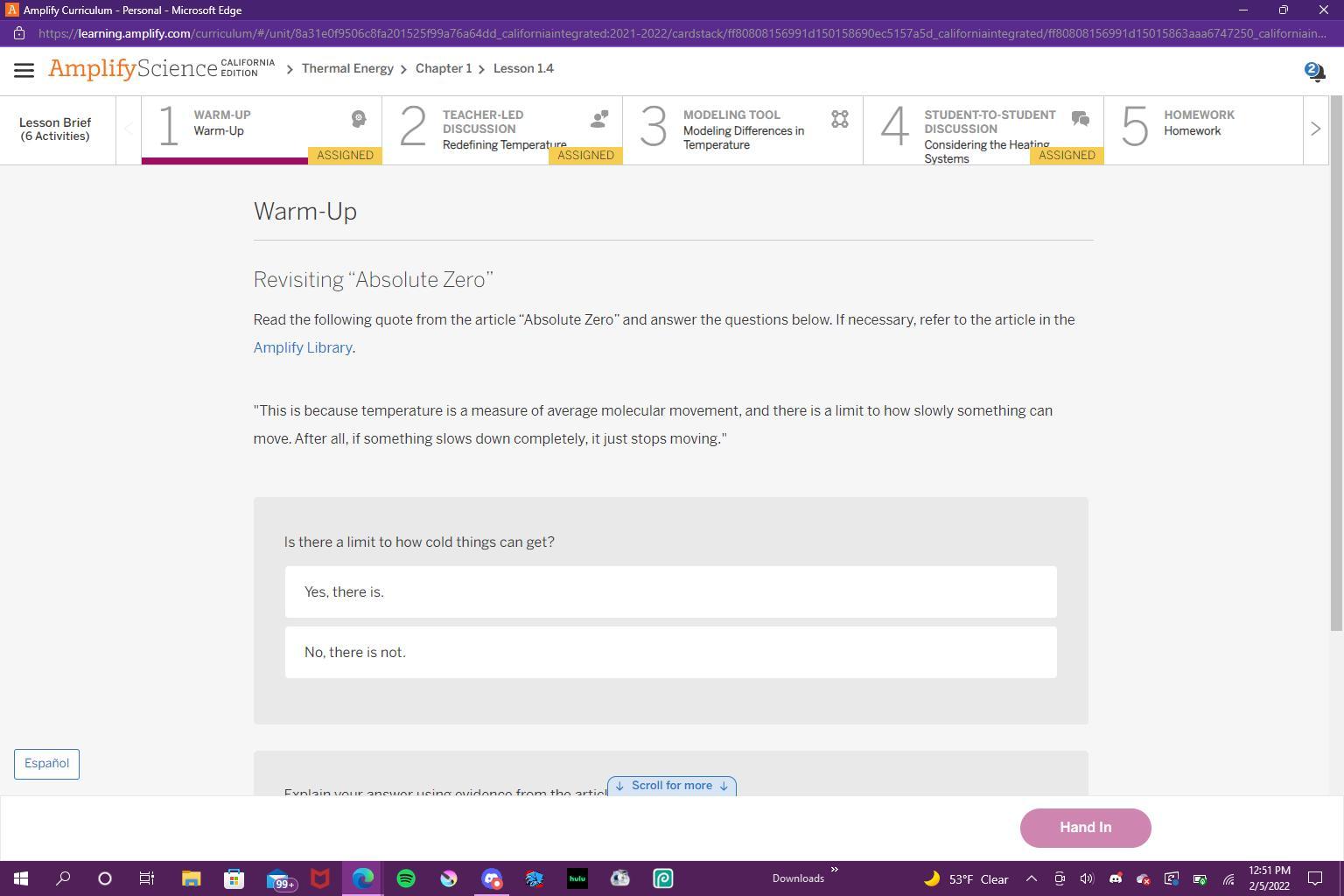Open the Windows Start menu
Screen dimensions: 1344x896
point(21,878)
